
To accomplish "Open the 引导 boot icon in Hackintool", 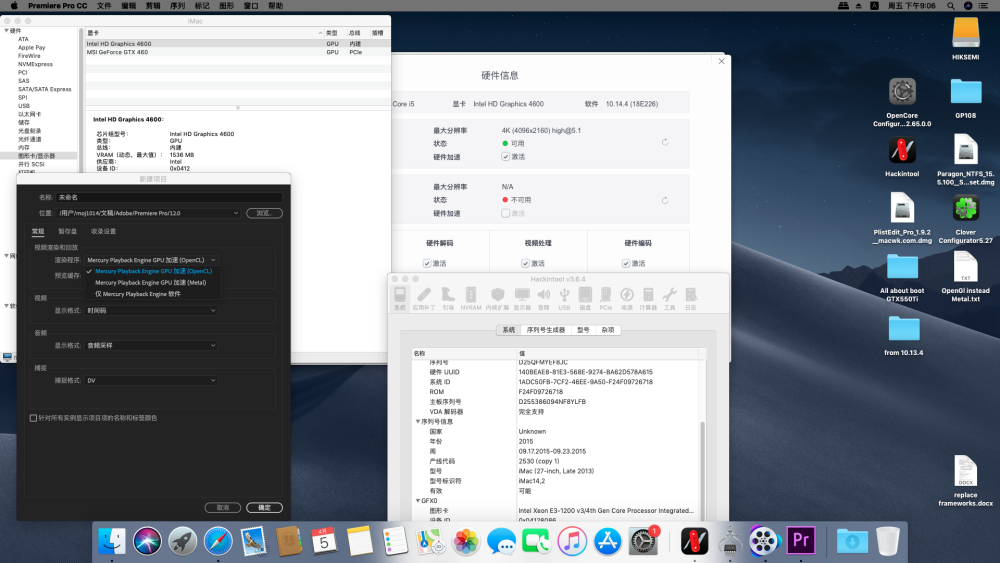I will click(448, 298).
